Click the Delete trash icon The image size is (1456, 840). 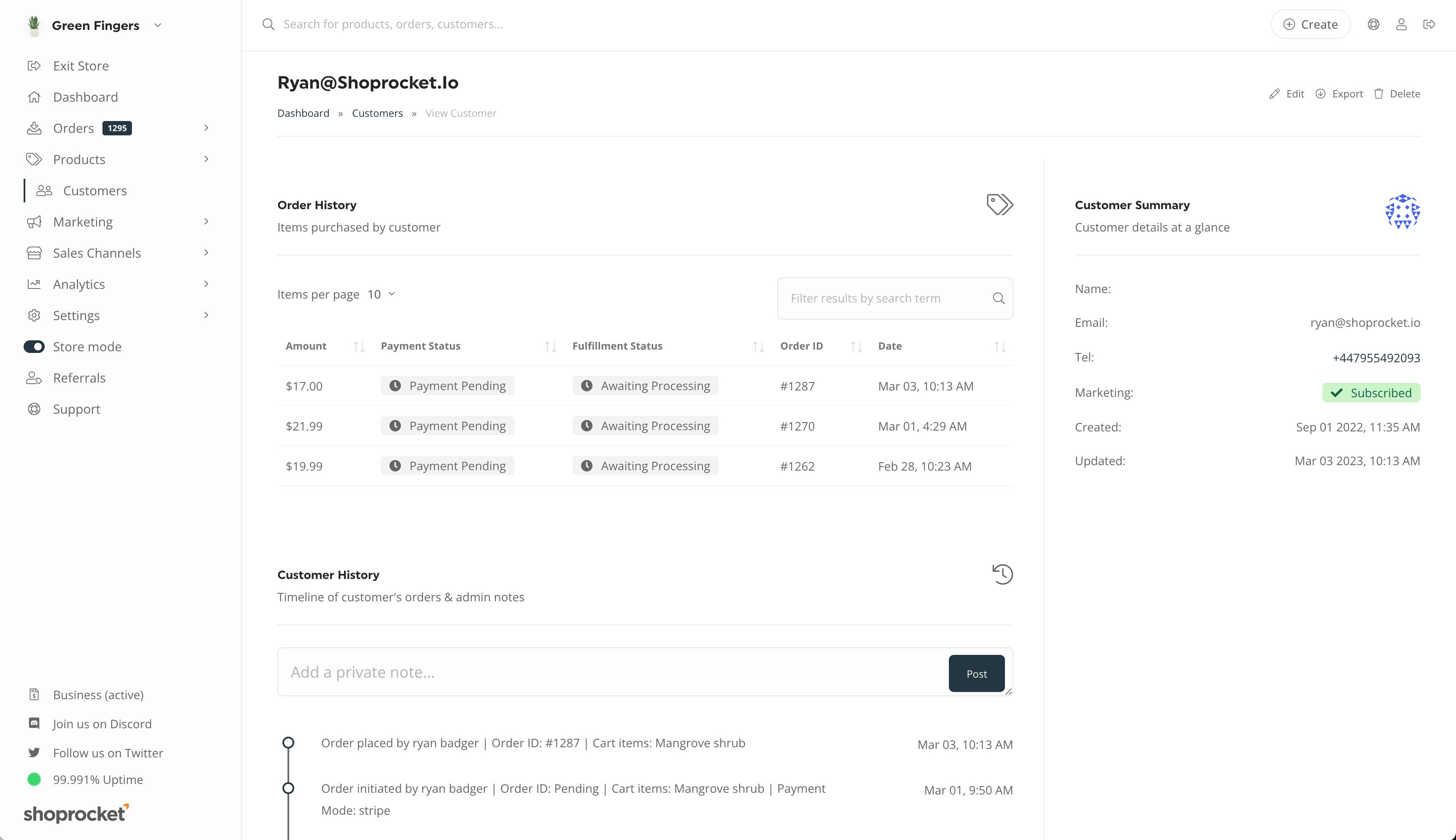[x=1379, y=94]
